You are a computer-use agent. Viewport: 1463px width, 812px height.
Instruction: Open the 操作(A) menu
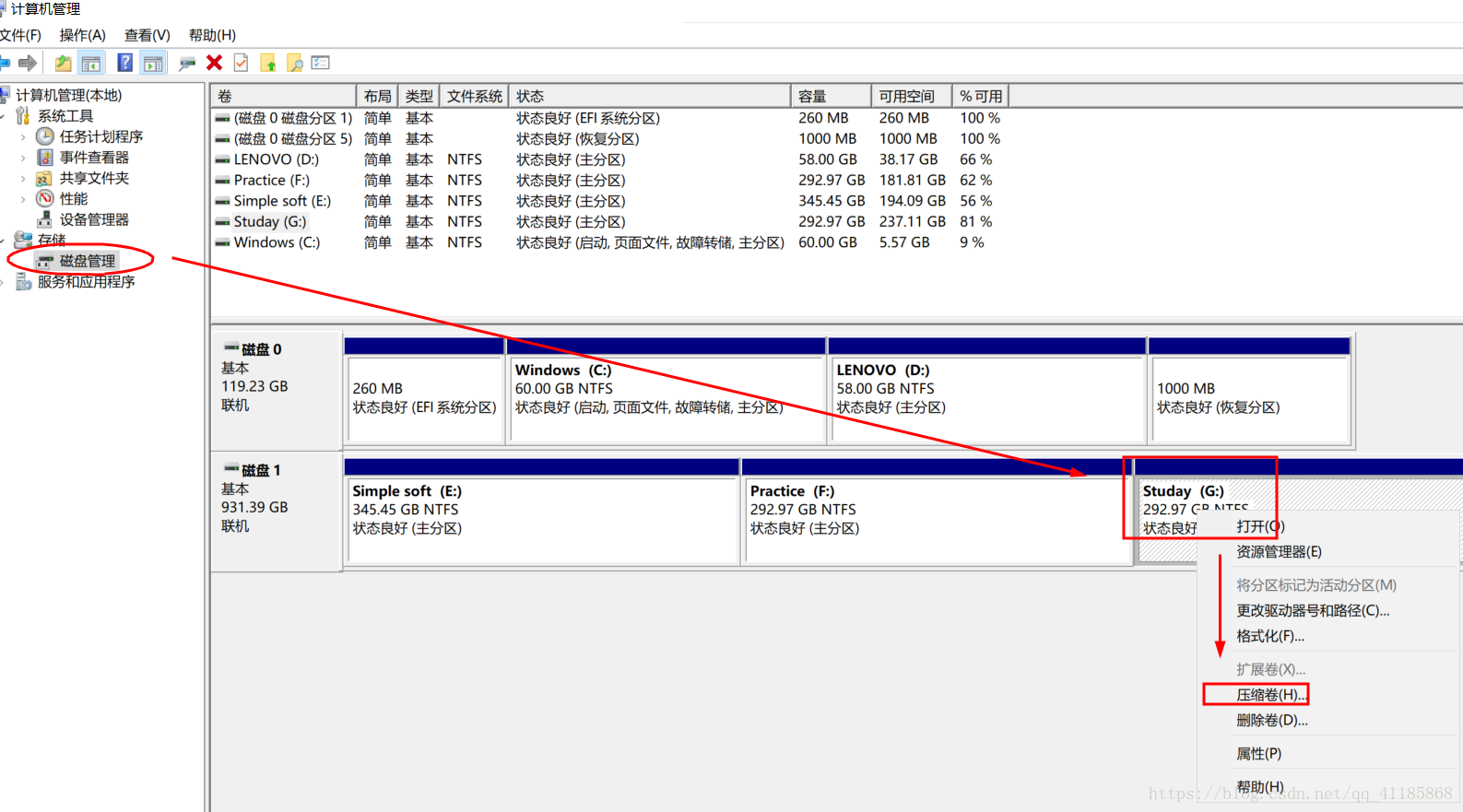pyautogui.click(x=83, y=35)
